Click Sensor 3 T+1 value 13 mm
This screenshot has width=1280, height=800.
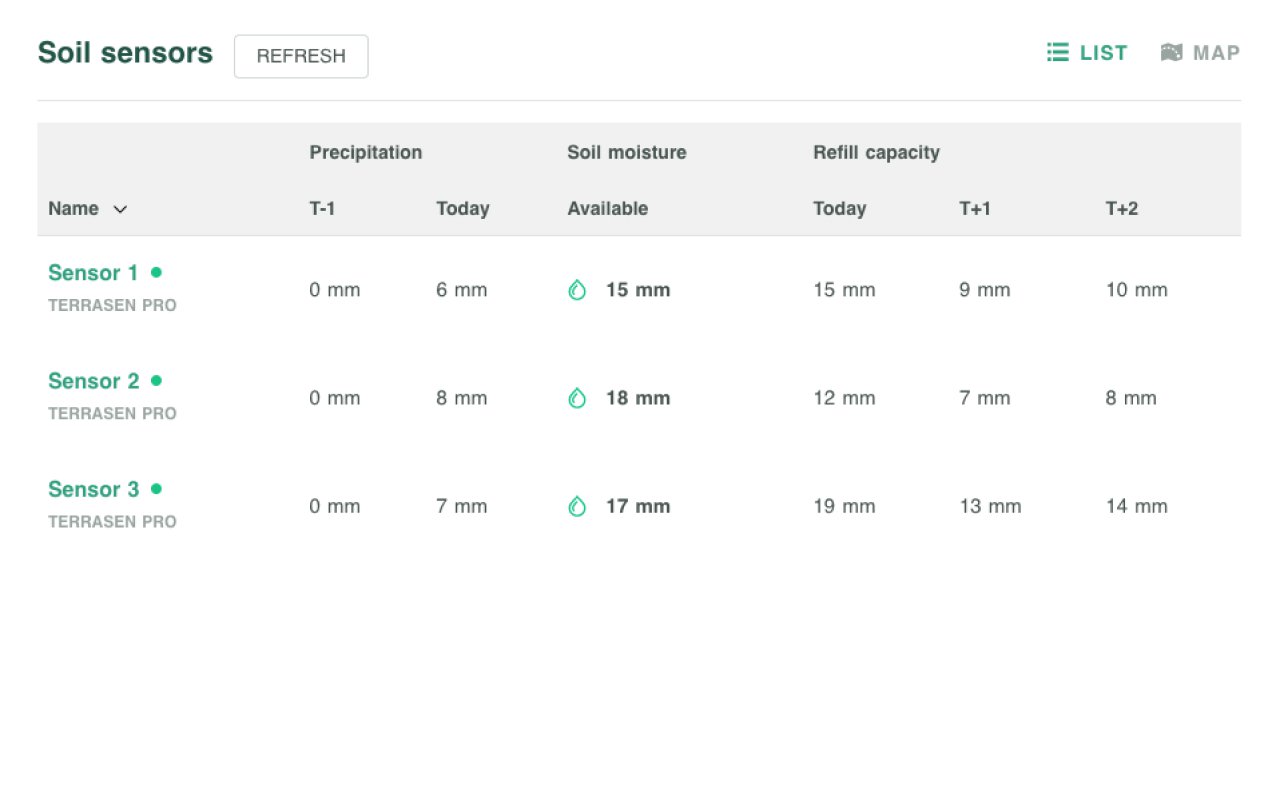click(990, 506)
